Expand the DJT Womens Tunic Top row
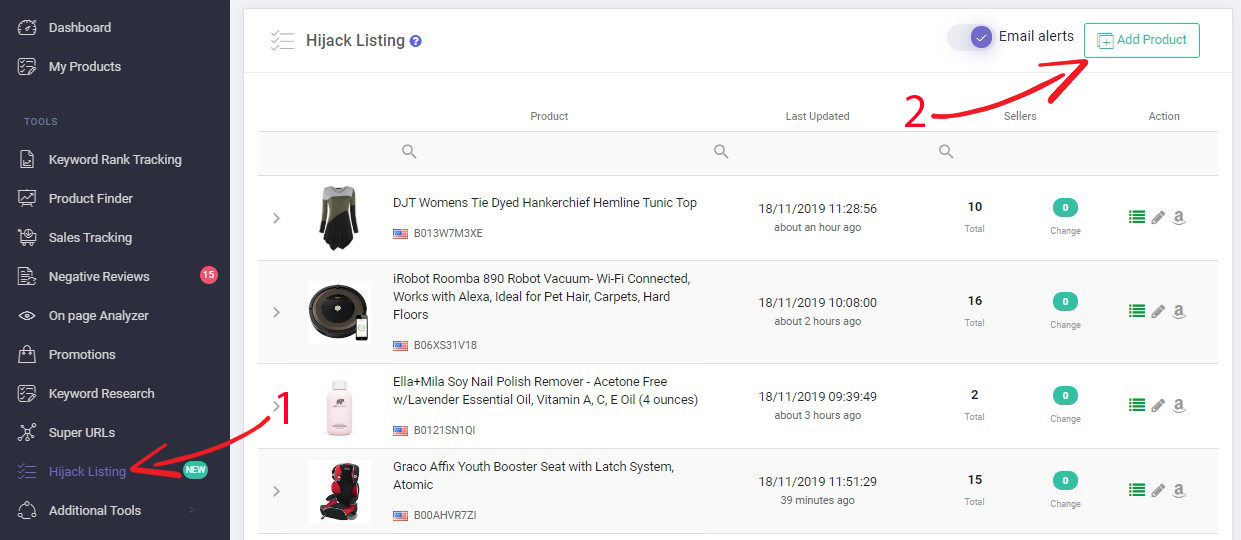1241x540 pixels. click(x=277, y=218)
